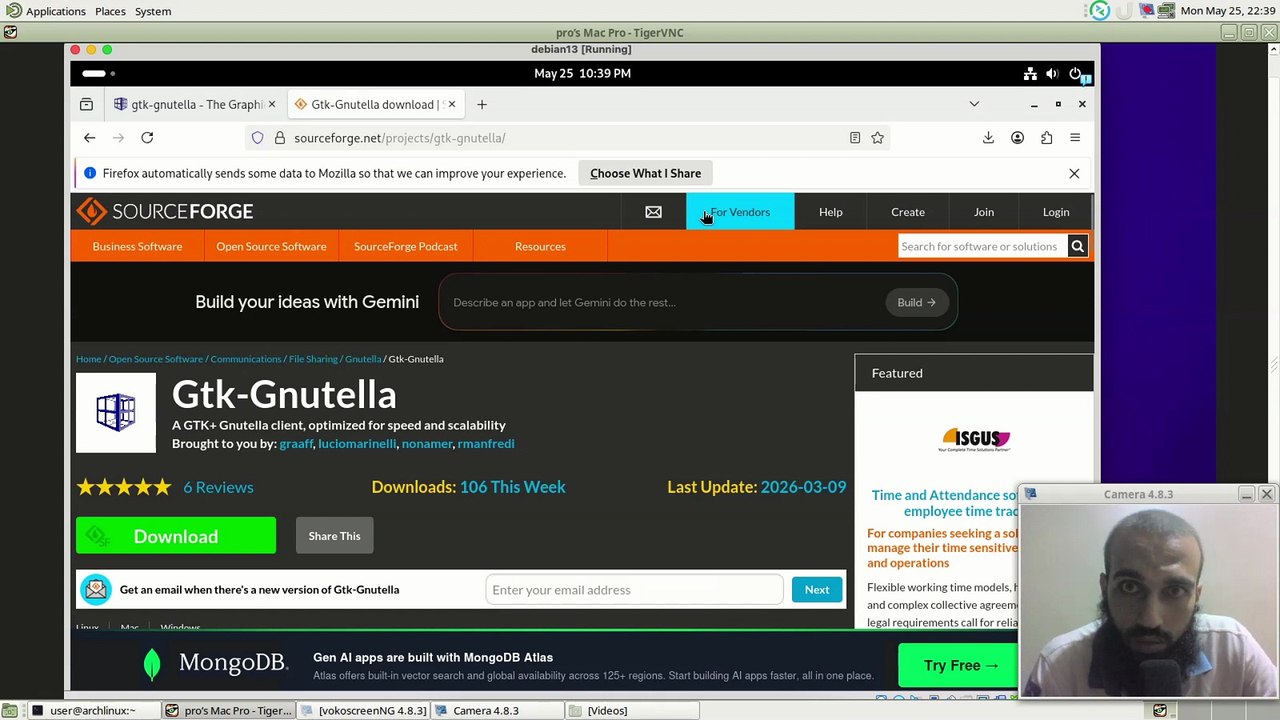Viewport: 1280px width, 720px height.
Task: Click the SourceForge envelope mail icon
Action: [x=653, y=212]
